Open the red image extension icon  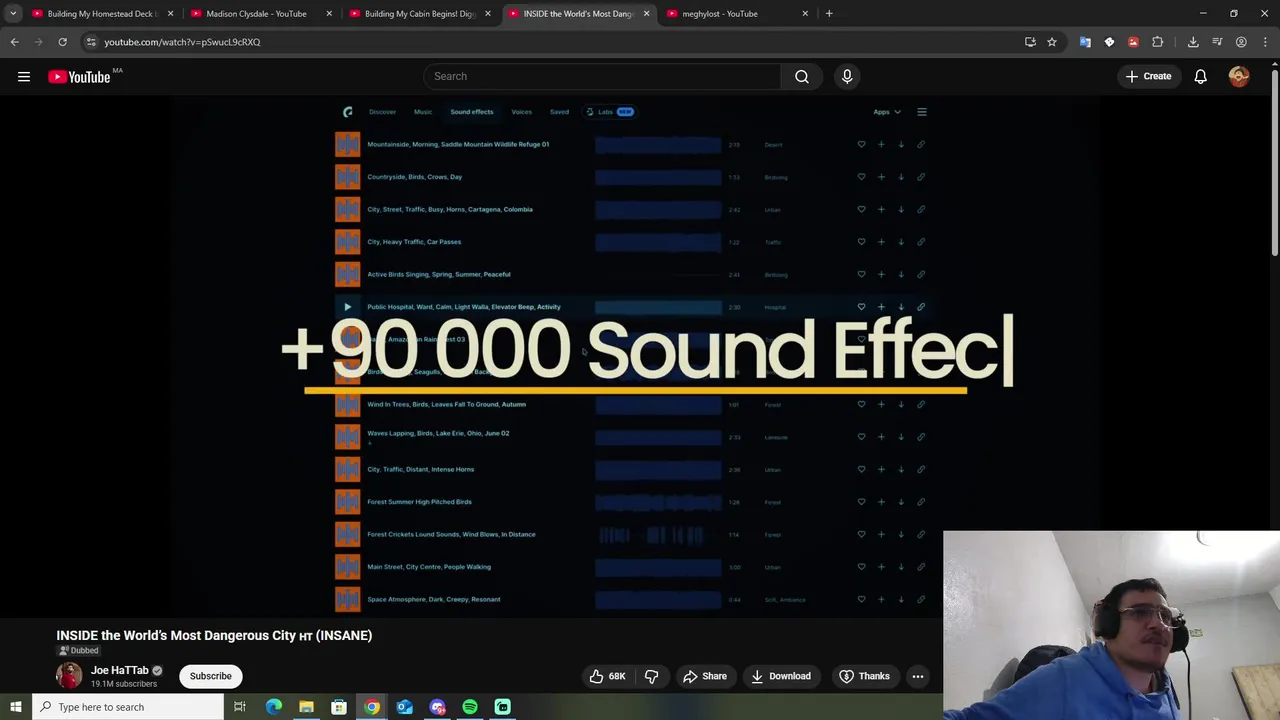click(1133, 42)
